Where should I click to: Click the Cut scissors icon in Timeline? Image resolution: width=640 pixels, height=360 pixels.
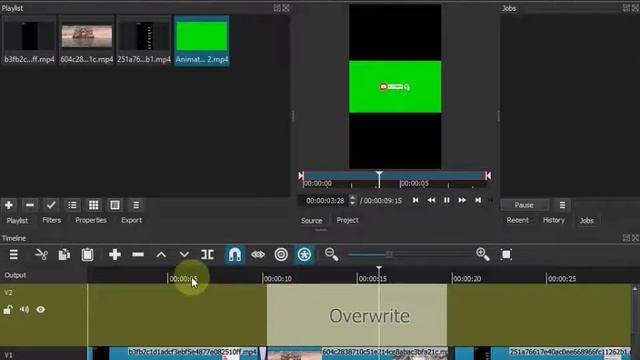click(41, 255)
